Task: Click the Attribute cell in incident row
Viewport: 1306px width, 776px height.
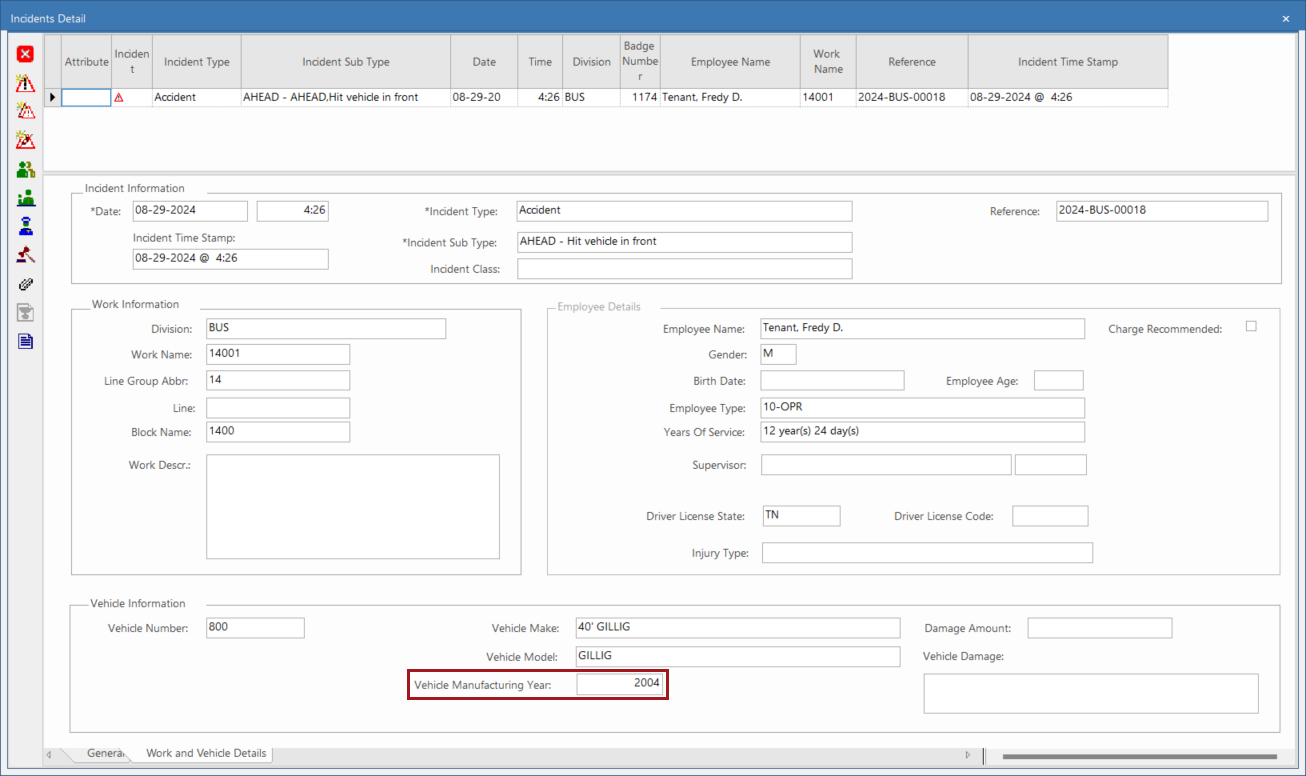Action: (x=86, y=98)
